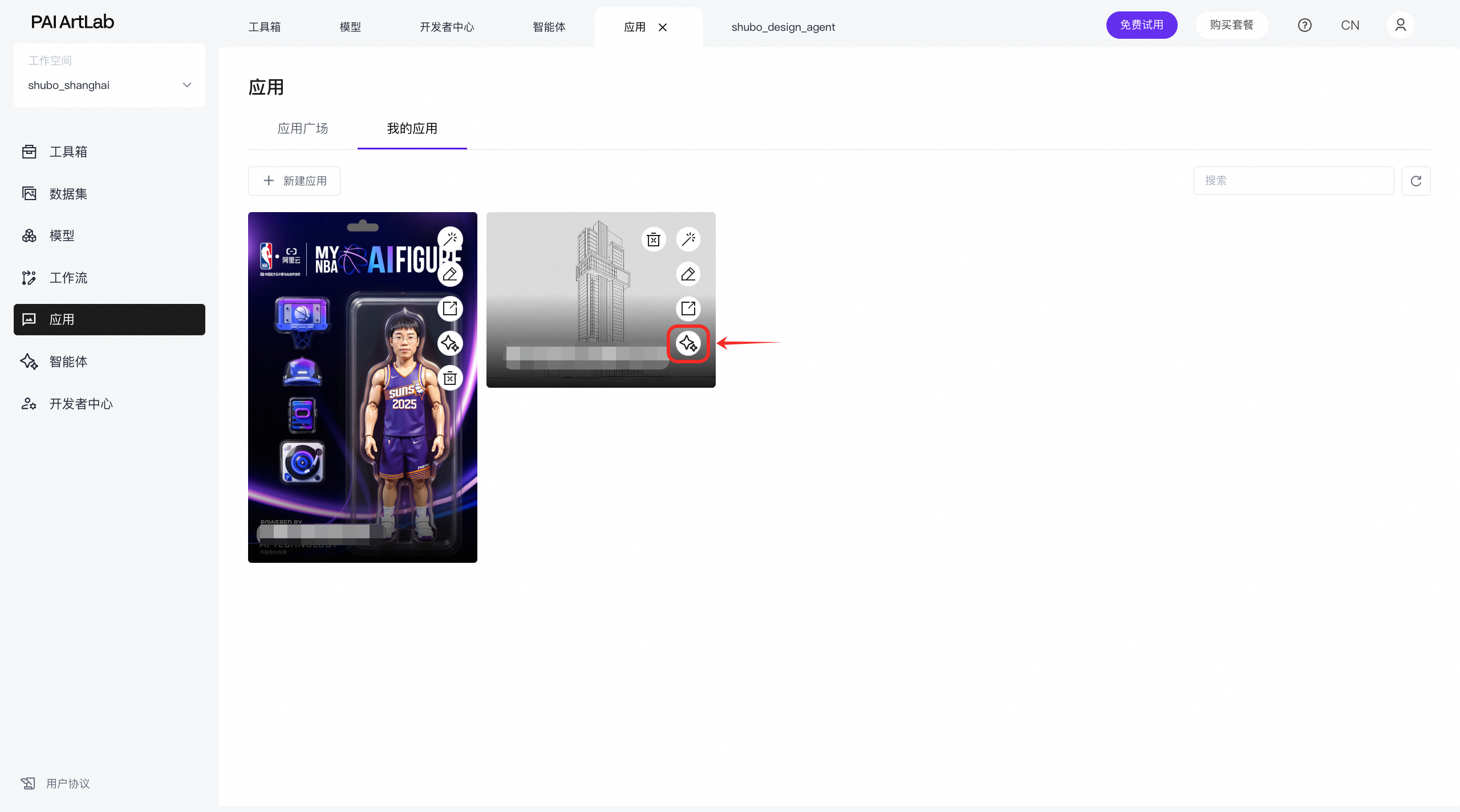Click magic wand icon on building card

click(688, 239)
